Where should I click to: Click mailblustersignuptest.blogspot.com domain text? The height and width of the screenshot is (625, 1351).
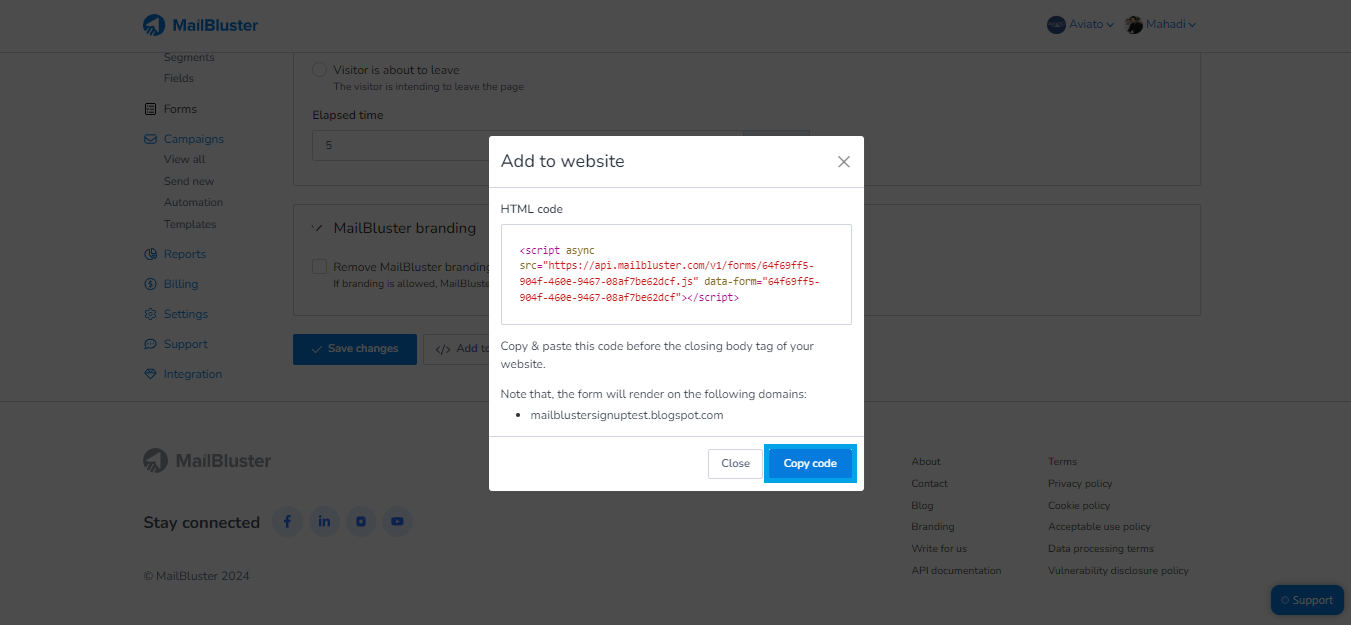click(627, 415)
